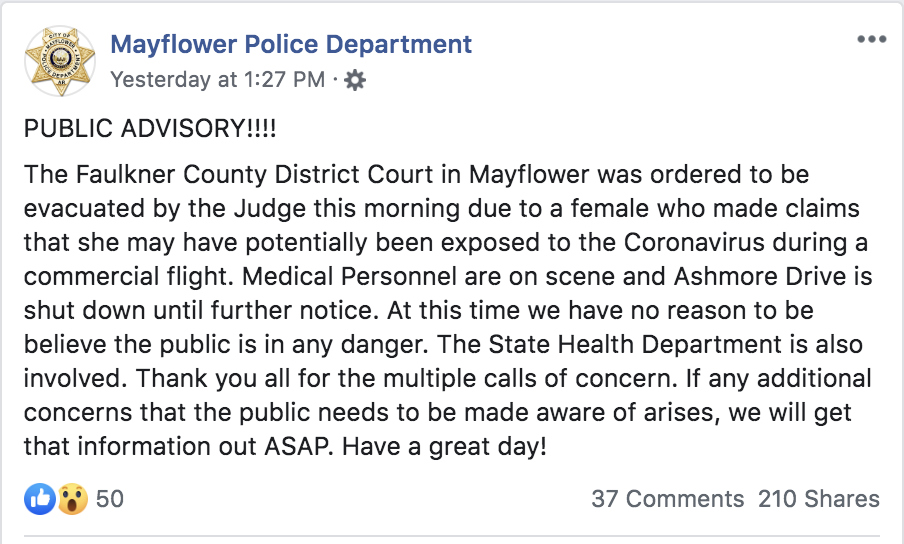904x544 pixels.
Task: View the 210 Shares list
Action: pos(819,498)
